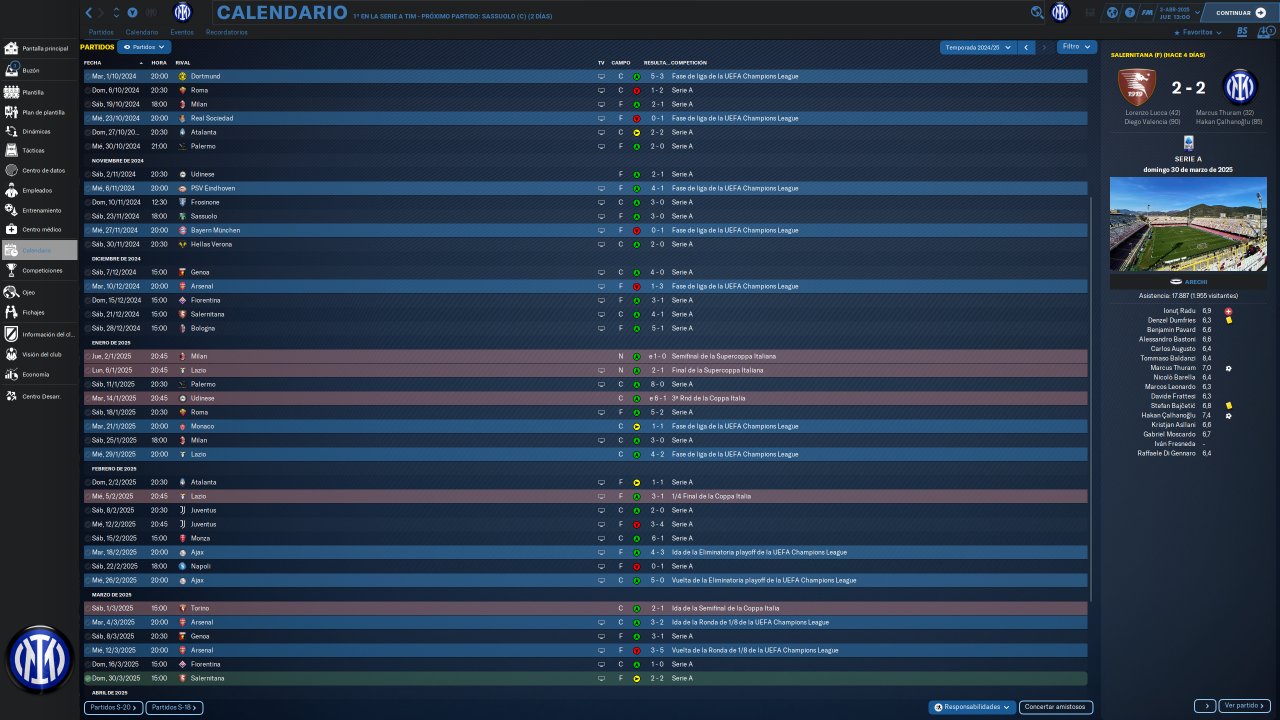
Task: Open Información del club in the sidebar
Action: pyautogui.click(x=38, y=334)
